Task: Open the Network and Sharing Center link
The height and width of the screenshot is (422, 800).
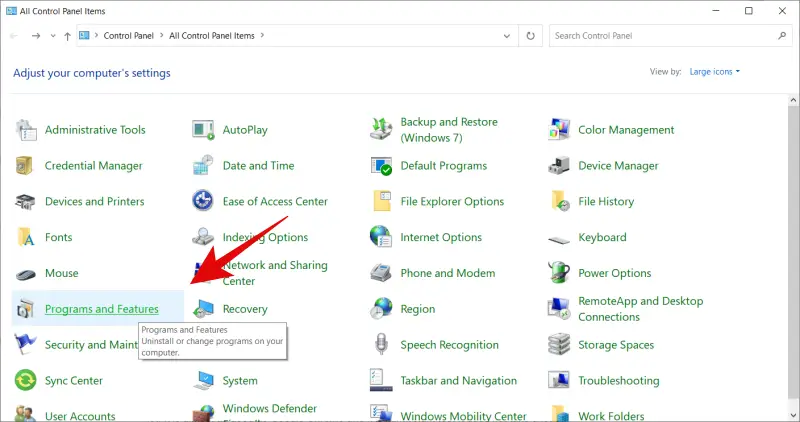Action: point(275,273)
